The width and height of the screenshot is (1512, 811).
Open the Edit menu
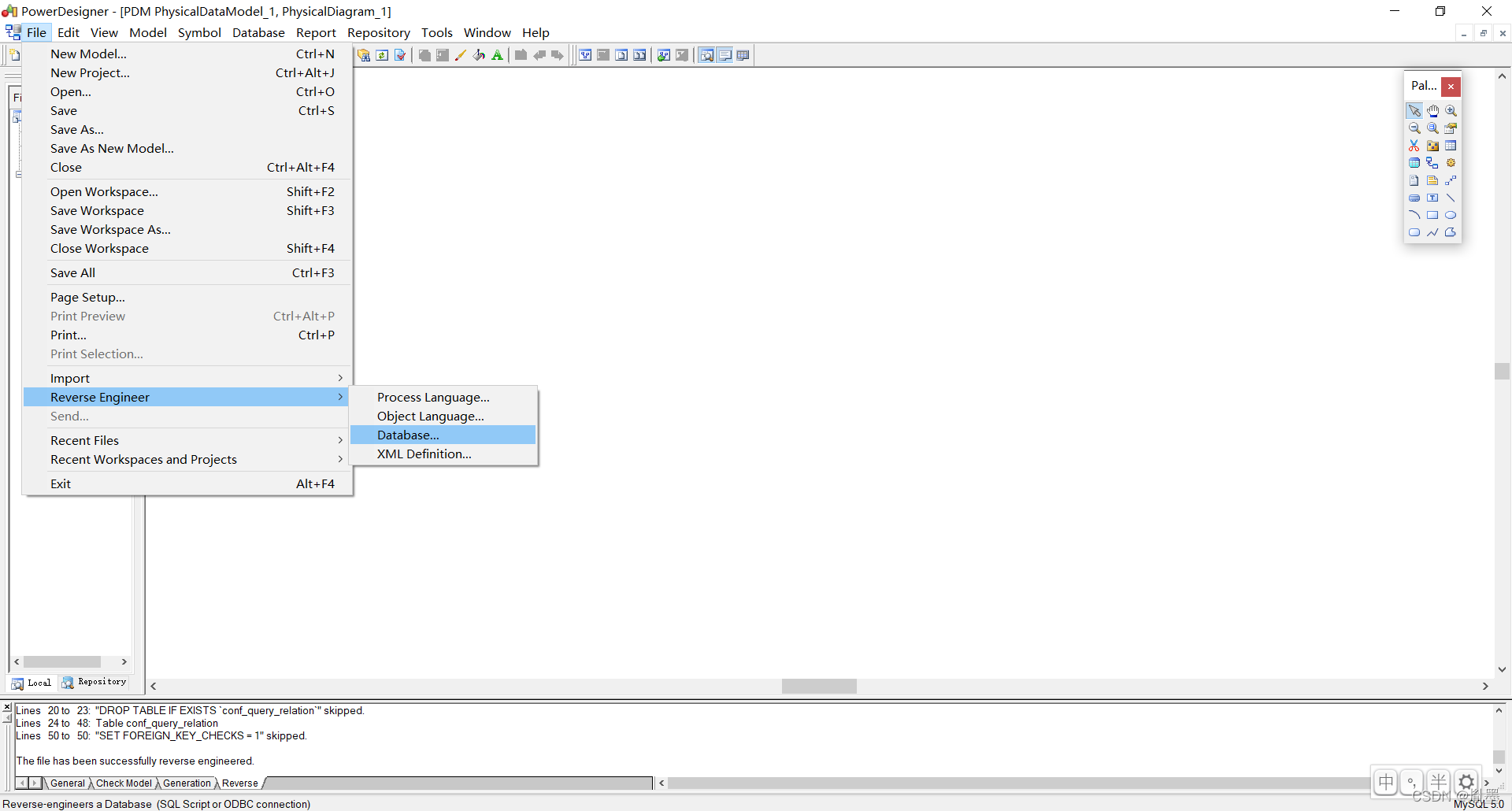[x=69, y=32]
